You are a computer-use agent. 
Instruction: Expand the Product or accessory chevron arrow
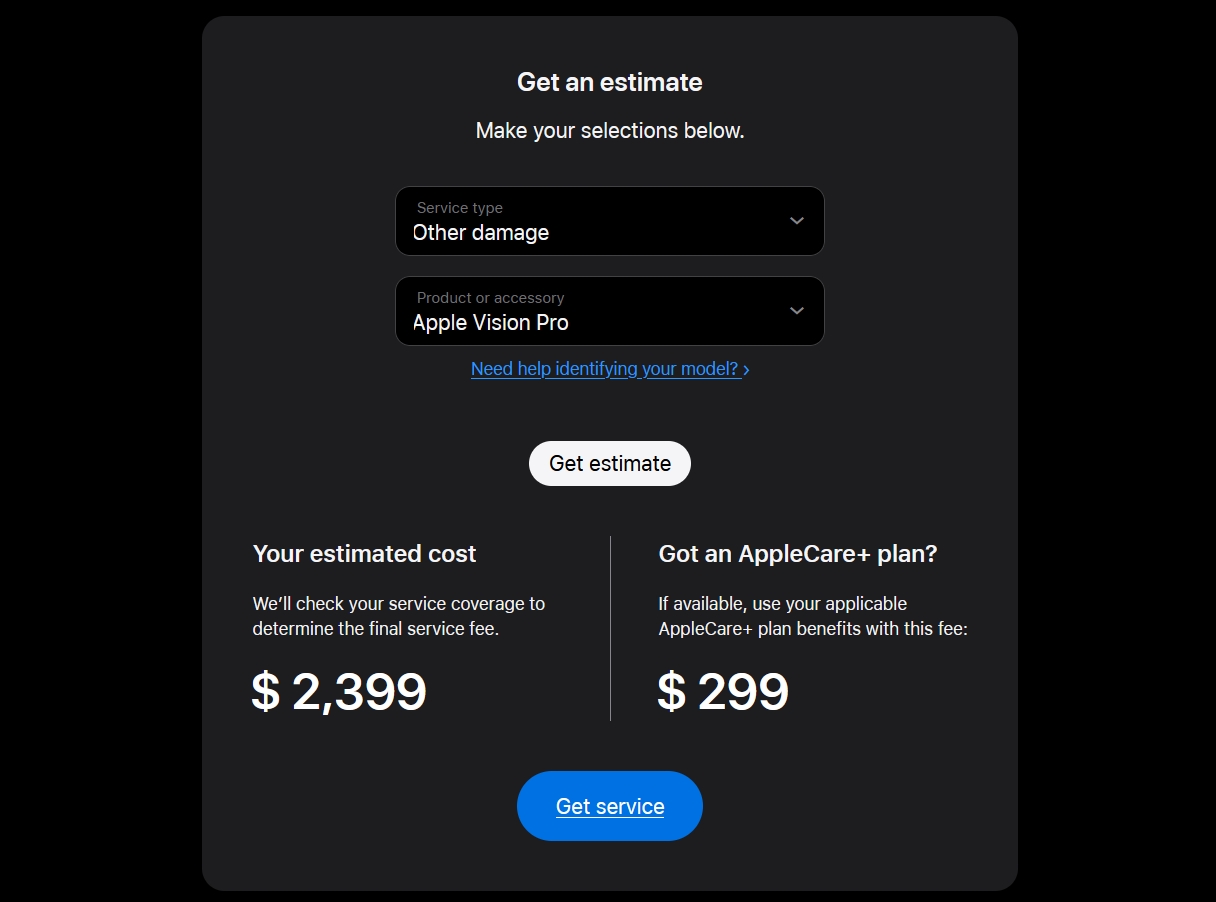[x=797, y=311]
